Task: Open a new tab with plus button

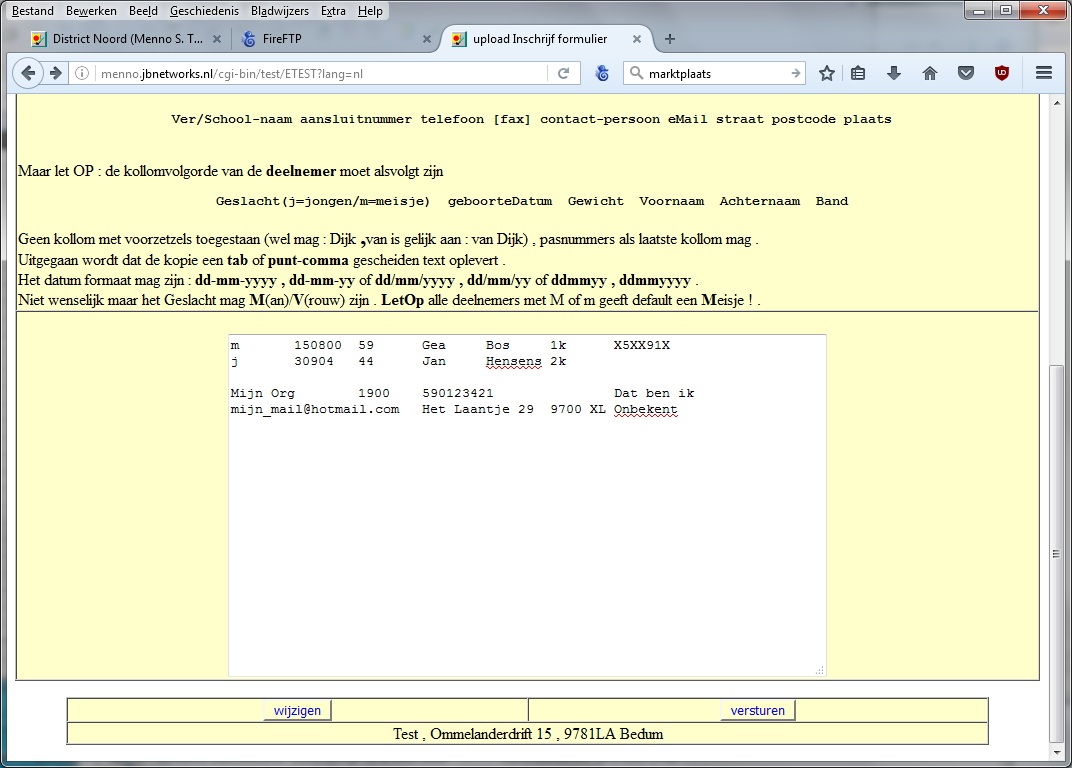Action: click(x=670, y=39)
